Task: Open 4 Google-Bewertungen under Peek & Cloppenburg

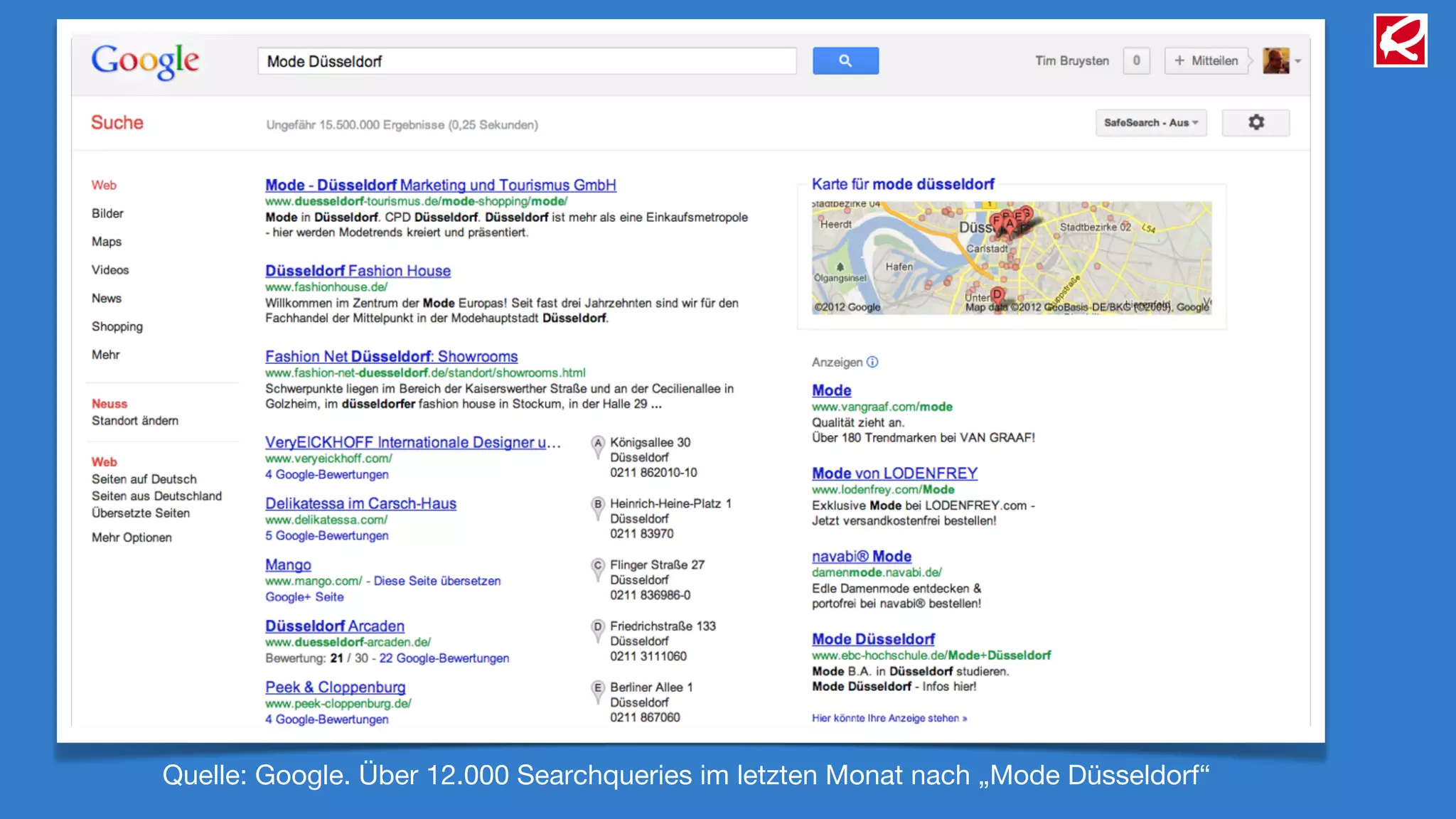Action: pyautogui.click(x=327, y=719)
